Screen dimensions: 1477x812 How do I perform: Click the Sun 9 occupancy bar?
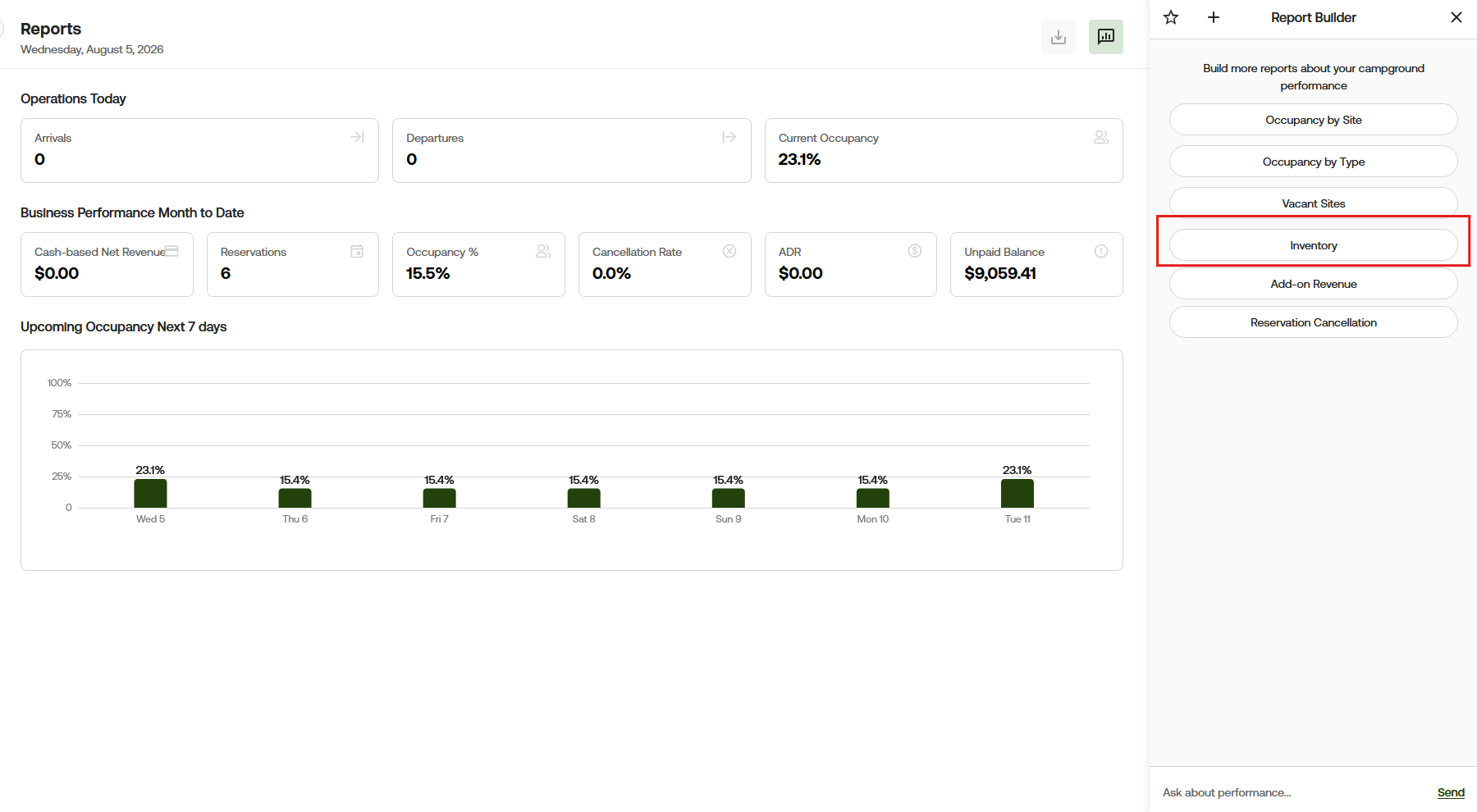point(728,498)
